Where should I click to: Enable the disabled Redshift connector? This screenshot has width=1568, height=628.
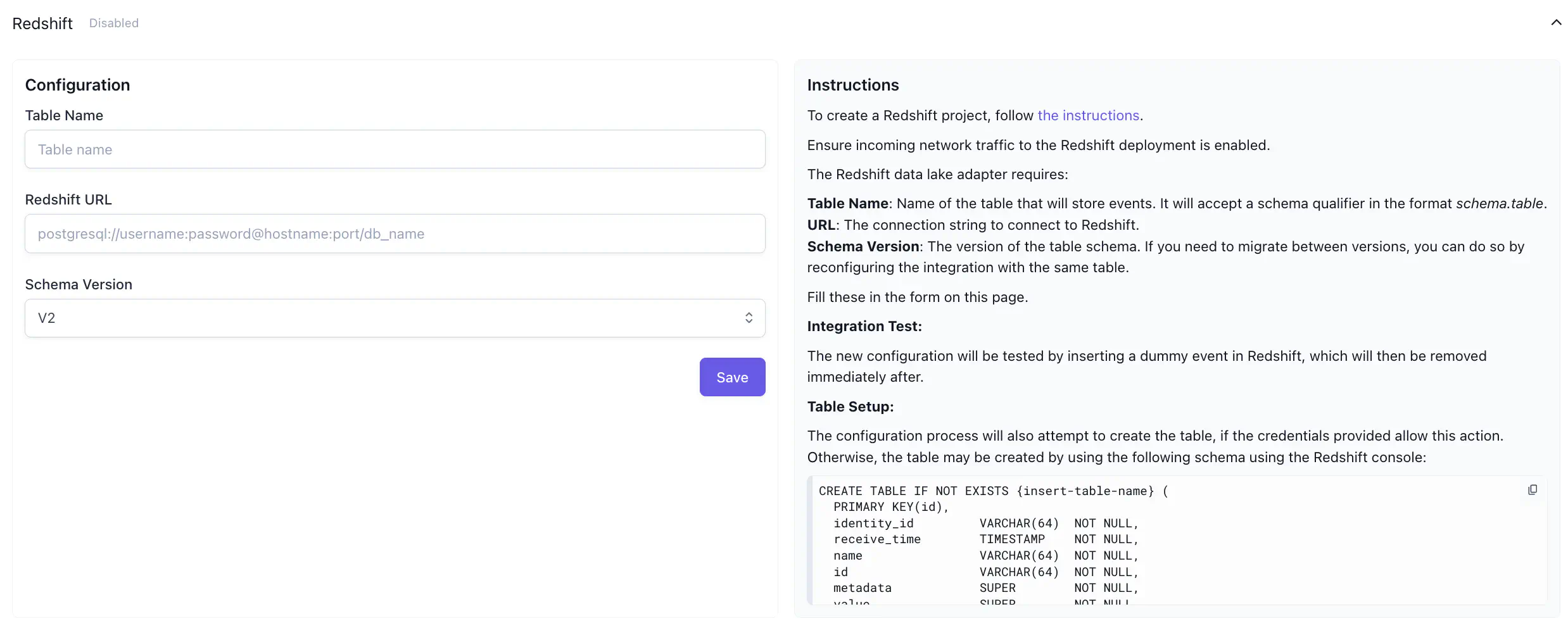click(x=114, y=23)
